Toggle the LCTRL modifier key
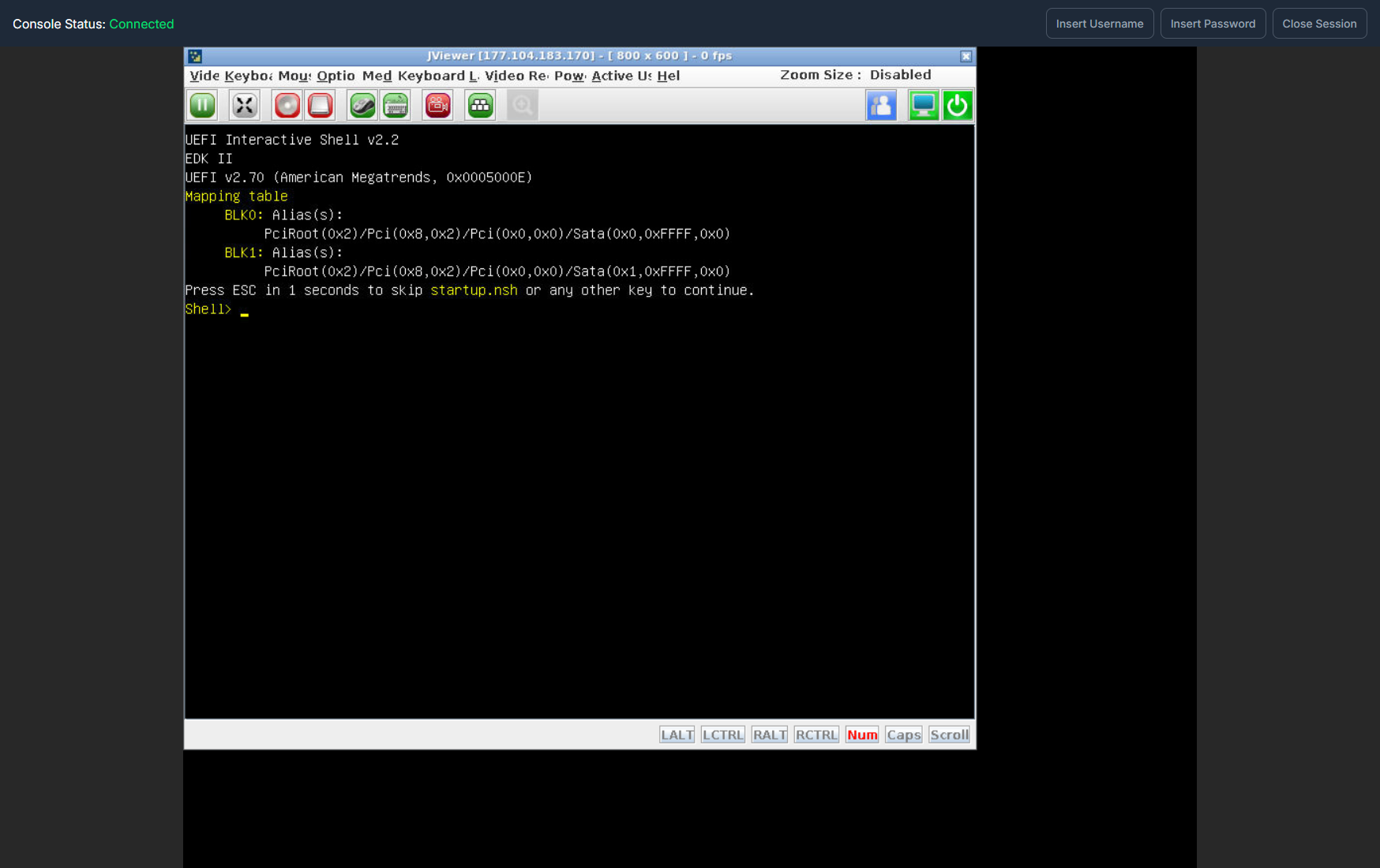Screen dimensions: 1380x868 point(723,735)
